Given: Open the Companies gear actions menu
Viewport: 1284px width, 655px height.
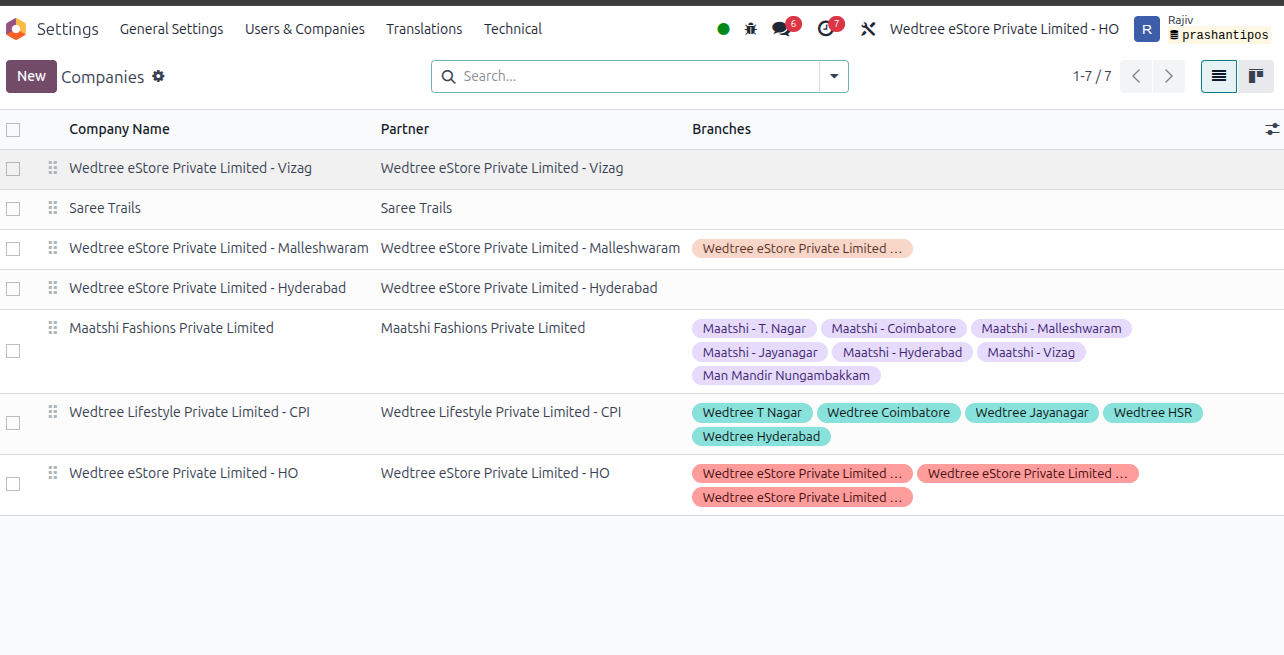Looking at the screenshot, I should pyautogui.click(x=158, y=76).
